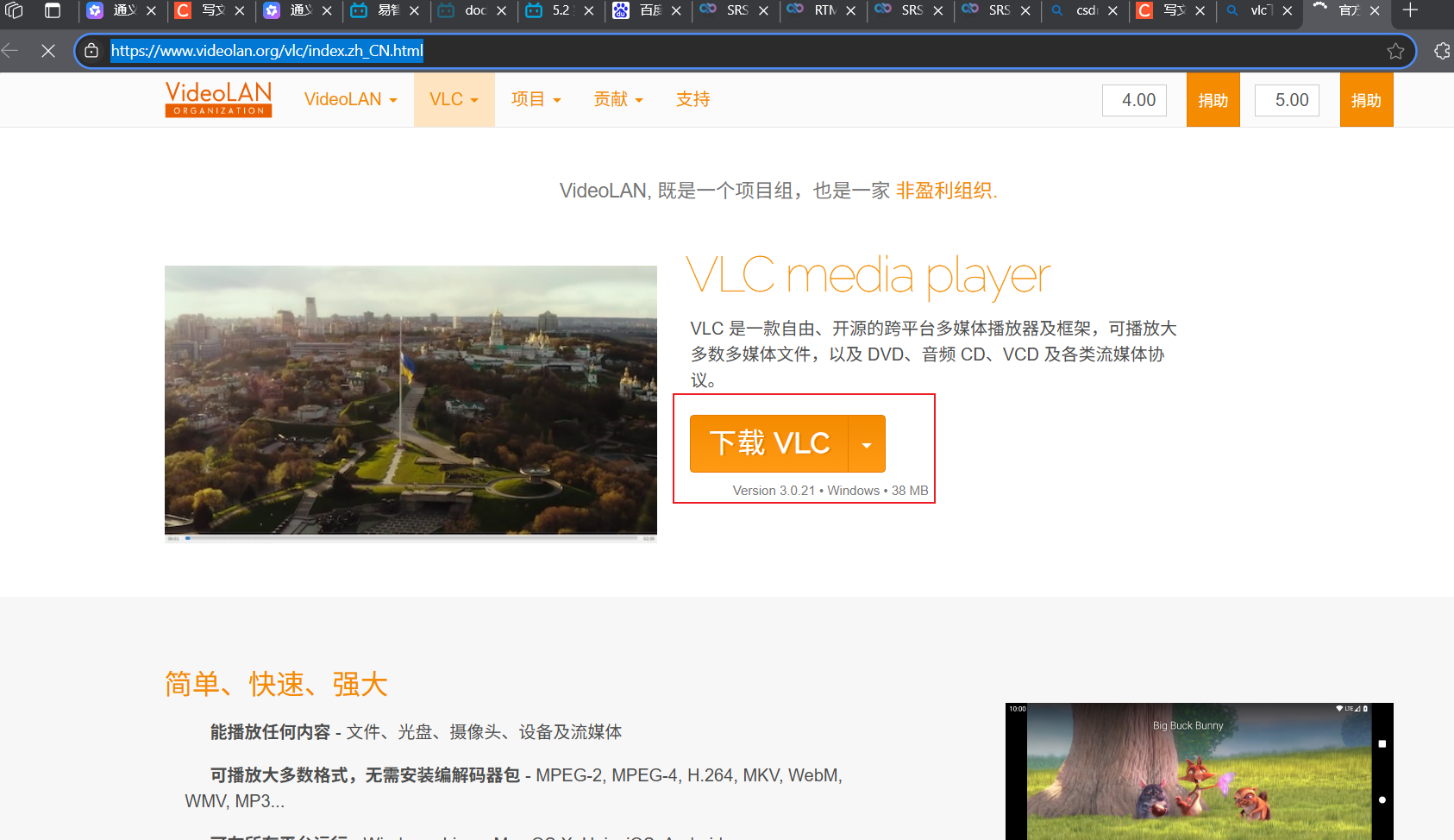1454x840 pixels.
Task: Open a new browser tab
Action: coord(1410,10)
